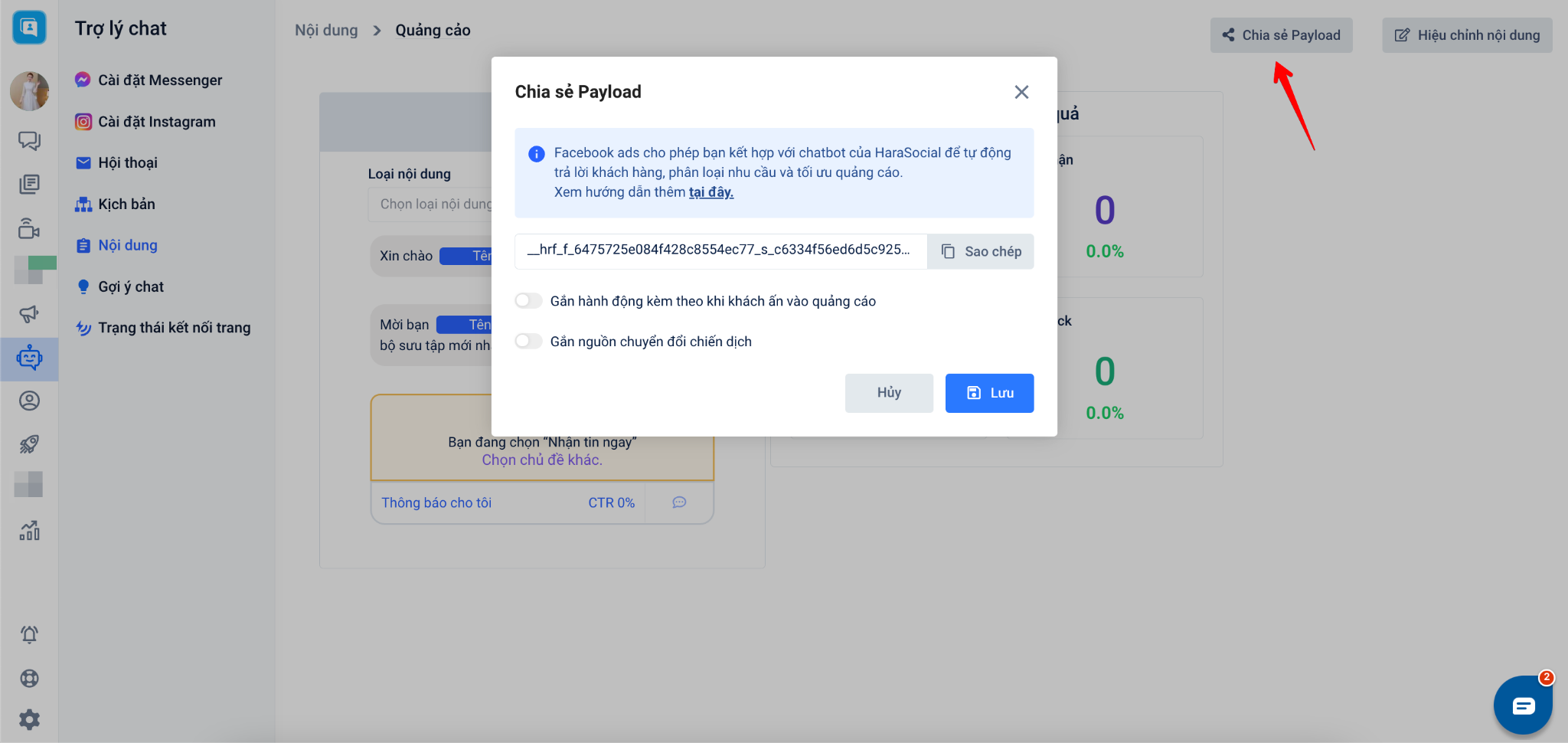Viewport: 1568px width, 743px height.
Task: Open the Chọn loại nội dung dropdown
Action: (x=430, y=205)
